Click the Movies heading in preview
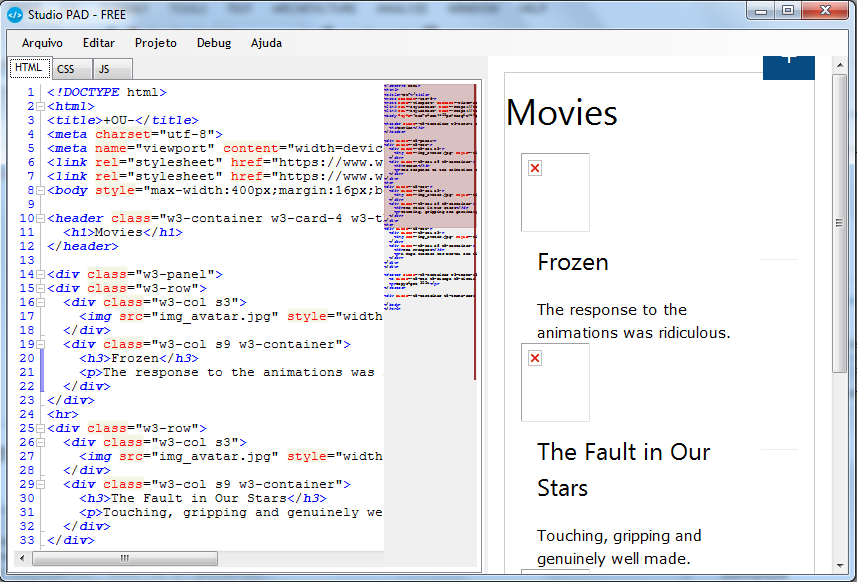Screen dimensions: 857x582 (562, 113)
